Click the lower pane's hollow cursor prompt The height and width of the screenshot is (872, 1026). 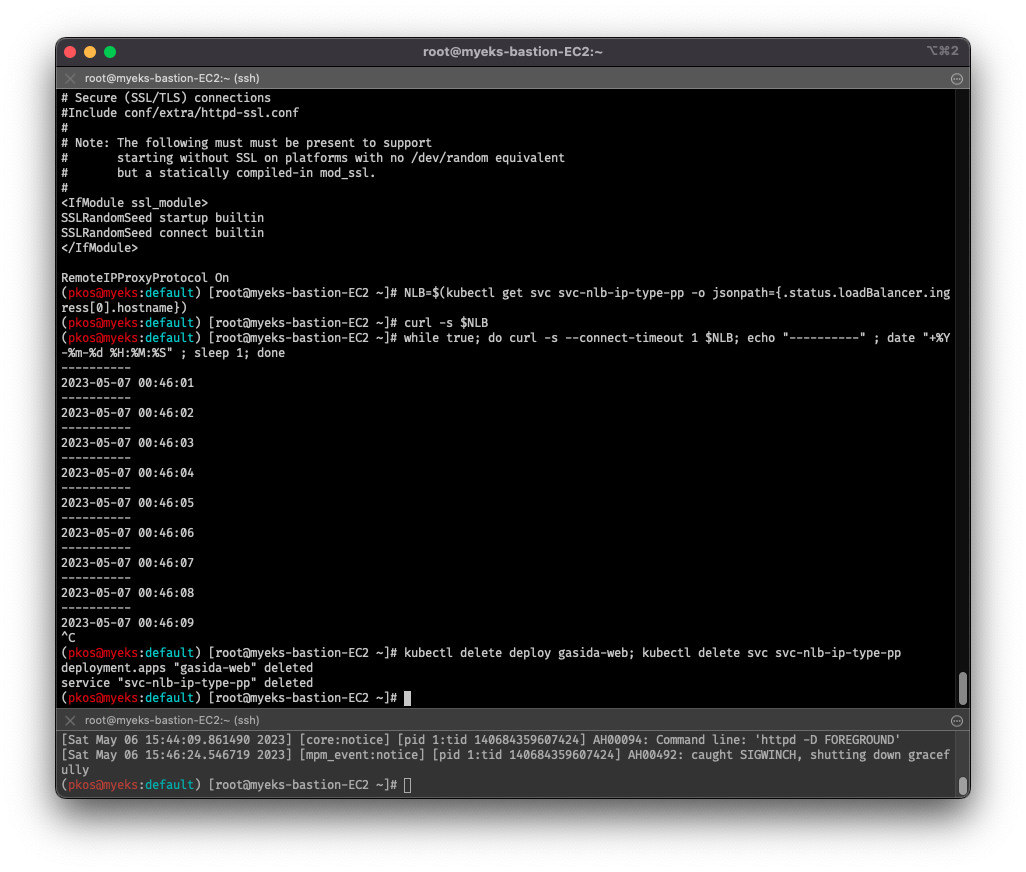[408, 785]
